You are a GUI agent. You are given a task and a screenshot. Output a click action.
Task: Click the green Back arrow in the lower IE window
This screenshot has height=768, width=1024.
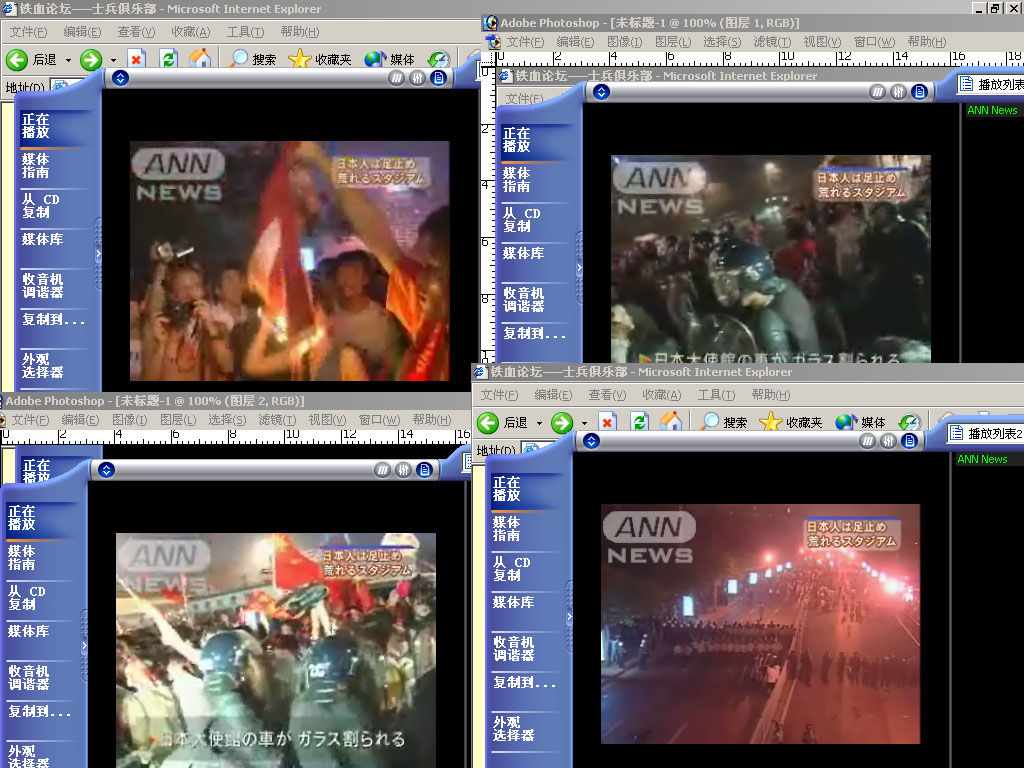[487, 423]
